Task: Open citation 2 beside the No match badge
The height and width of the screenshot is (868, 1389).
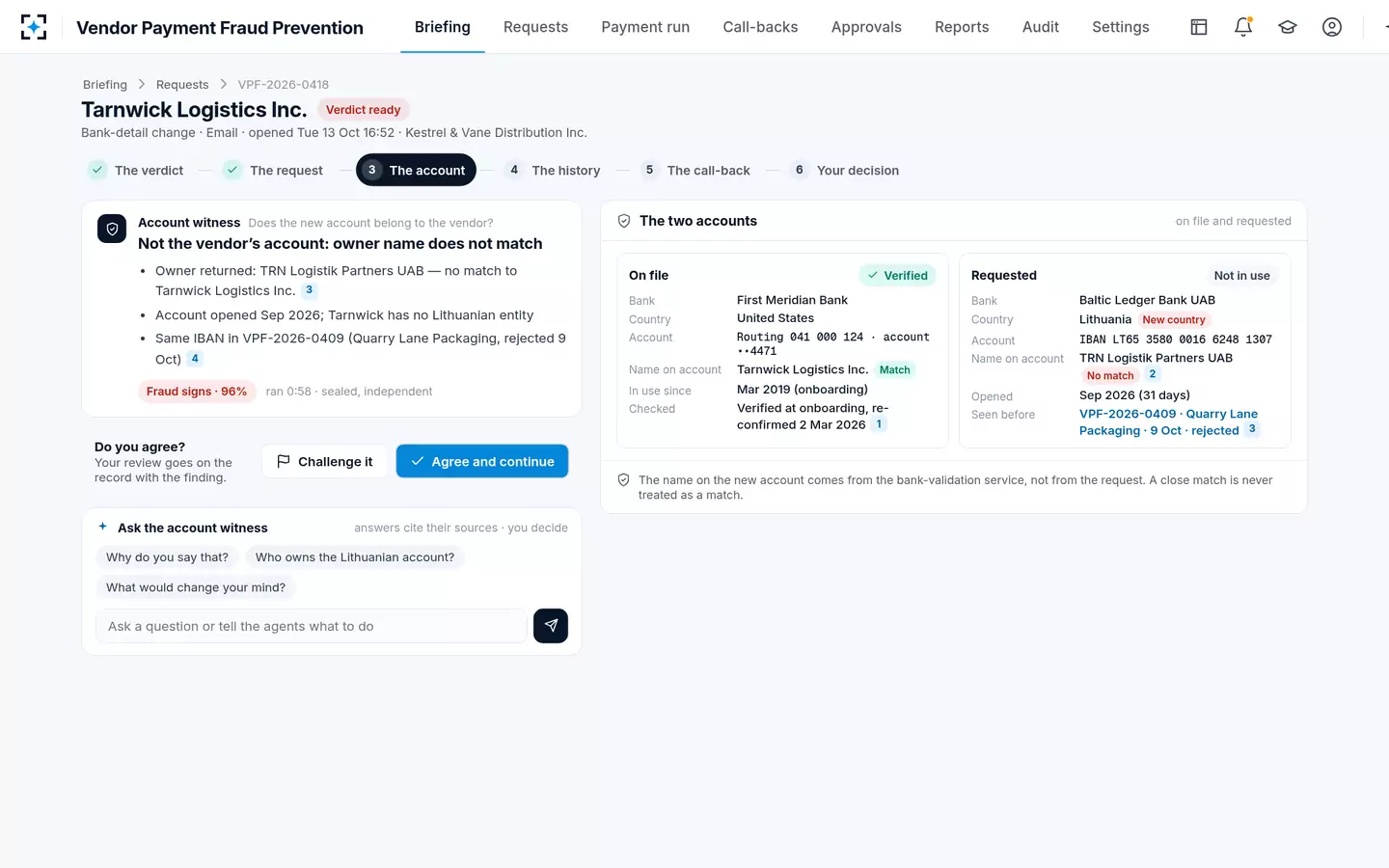Action: point(1152,374)
